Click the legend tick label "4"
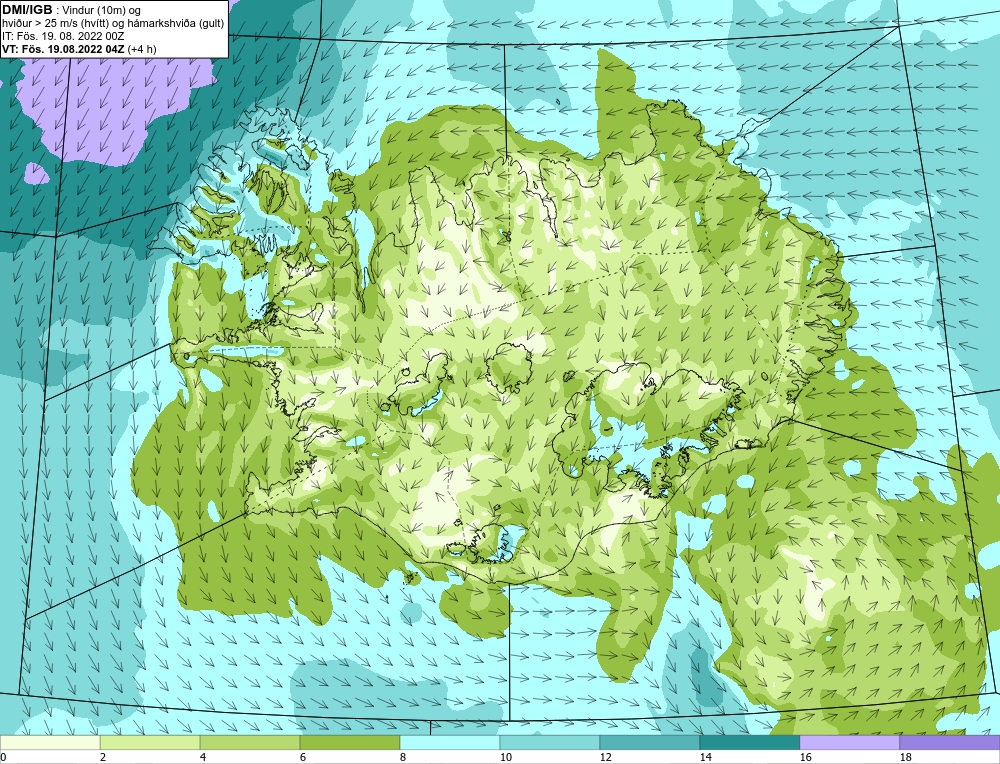This screenshot has width=1000, height=764. pyautogui.click(x=203, y=757)
